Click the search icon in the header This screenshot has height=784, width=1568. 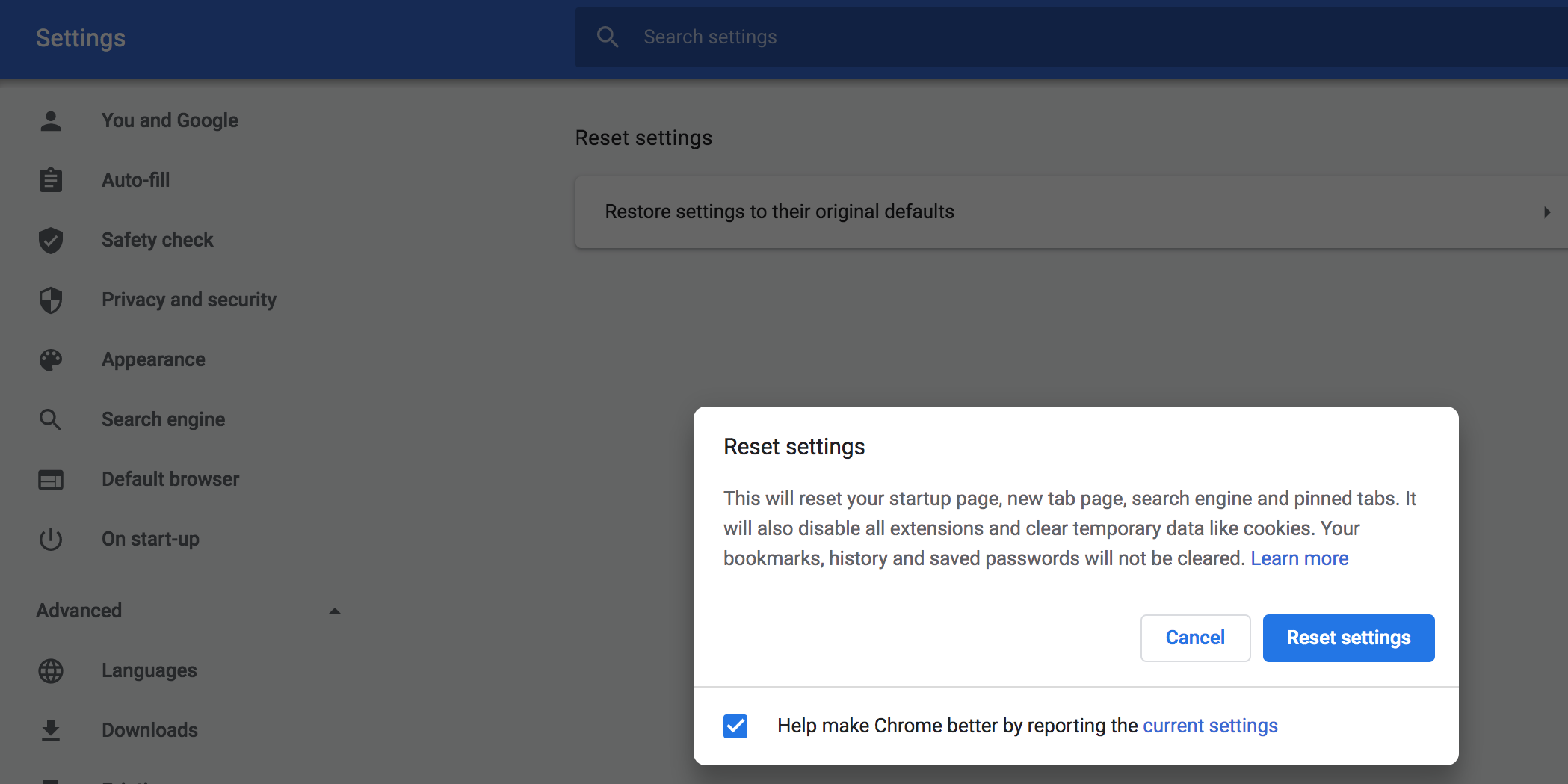[x=607, y=36]
